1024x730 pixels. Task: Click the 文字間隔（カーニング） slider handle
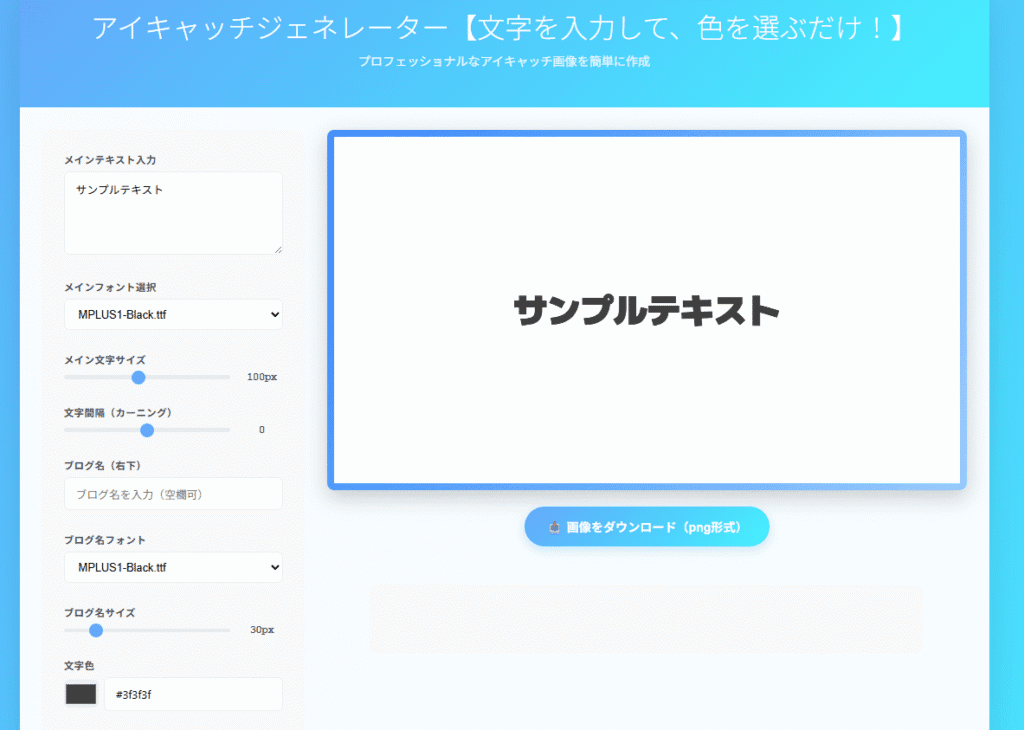[x=147, y=430]
